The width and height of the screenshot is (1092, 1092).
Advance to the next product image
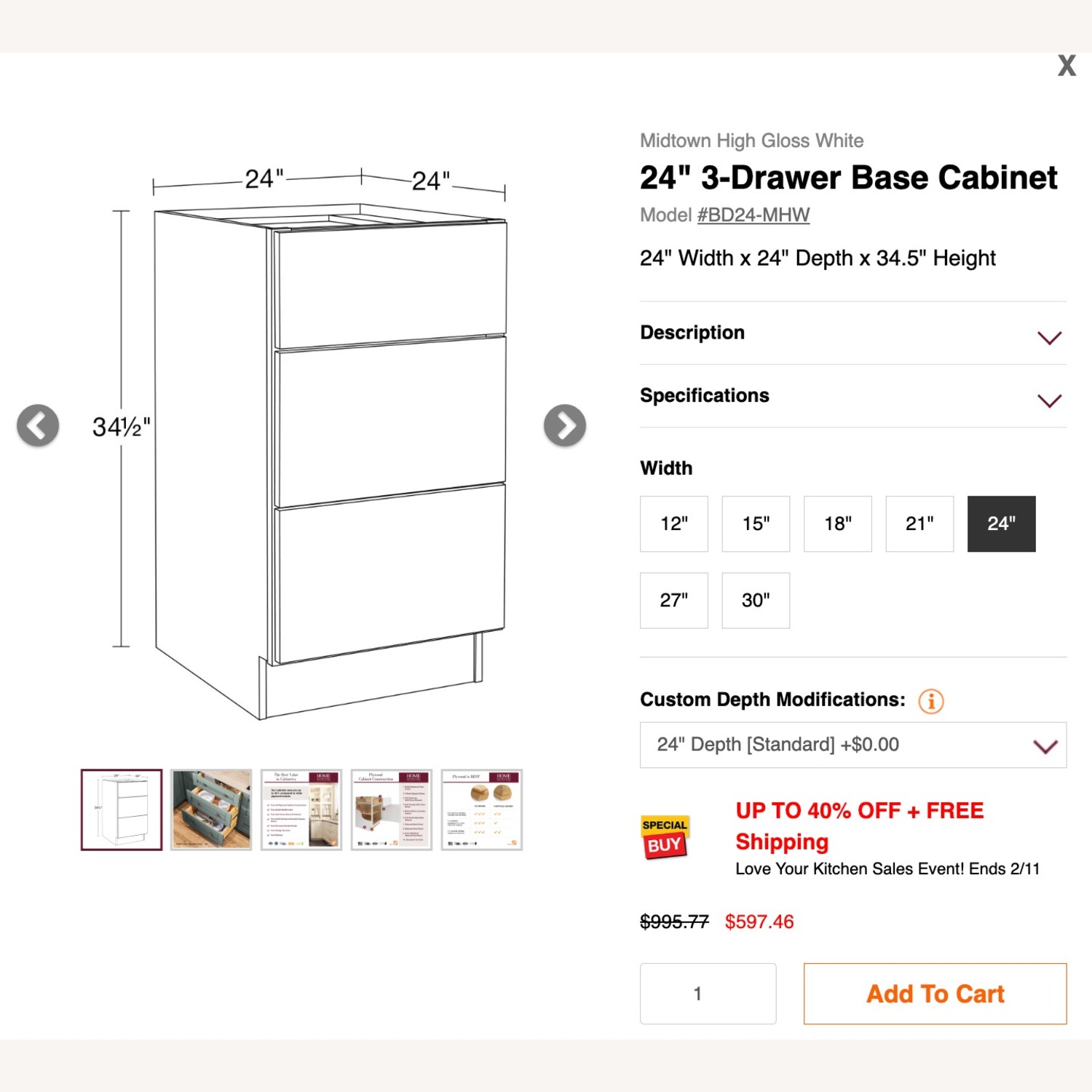[564, 425]
